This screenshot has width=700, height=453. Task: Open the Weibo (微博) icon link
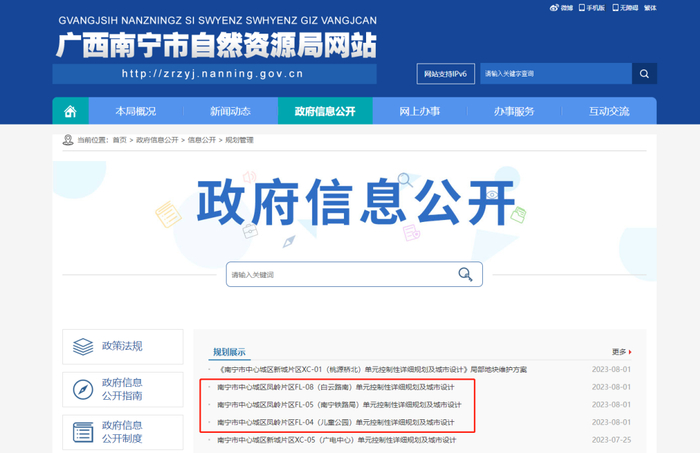561,8
